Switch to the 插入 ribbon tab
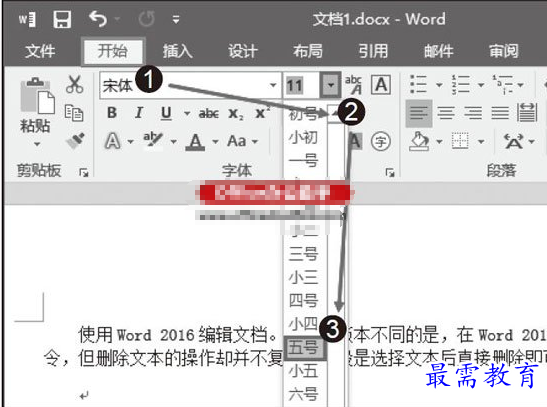The width and height of the screenshot is (547, 407). click(178, 51)
